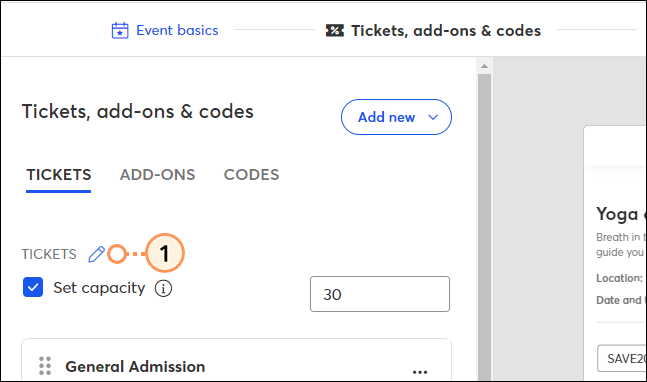The height and width of the screenshot is (382, 647).
Task: Open the Set capacity info icon
Action: pyautogui.click(x=163, y=288)
